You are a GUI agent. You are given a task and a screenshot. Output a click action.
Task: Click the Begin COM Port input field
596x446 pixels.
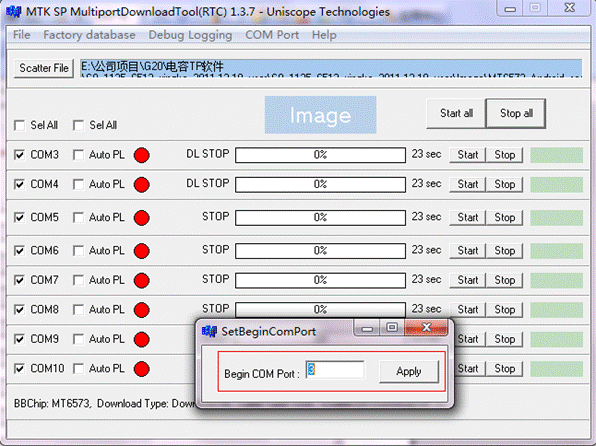point(335,370)
